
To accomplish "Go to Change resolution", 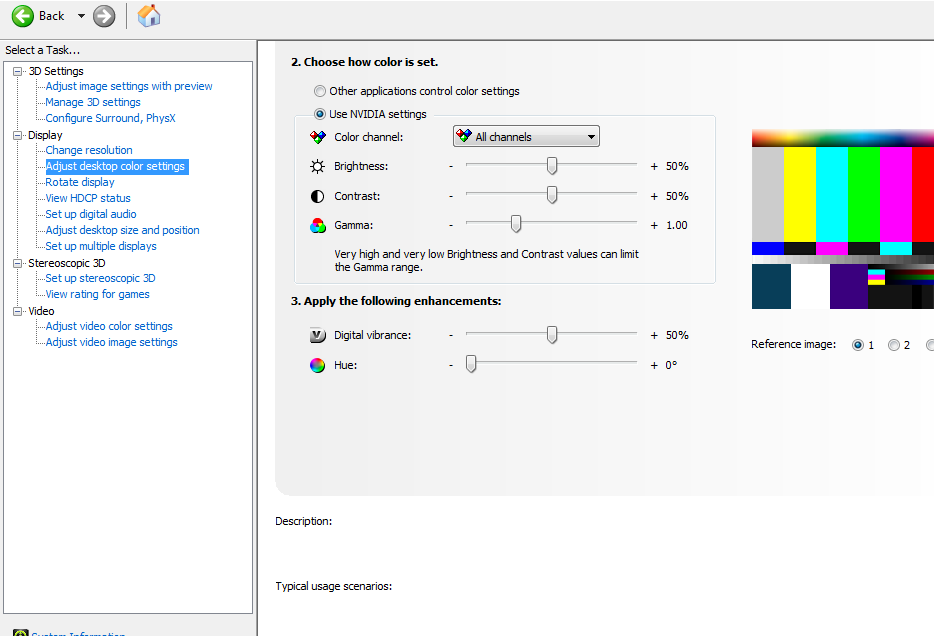I will (x=89, y=151).
